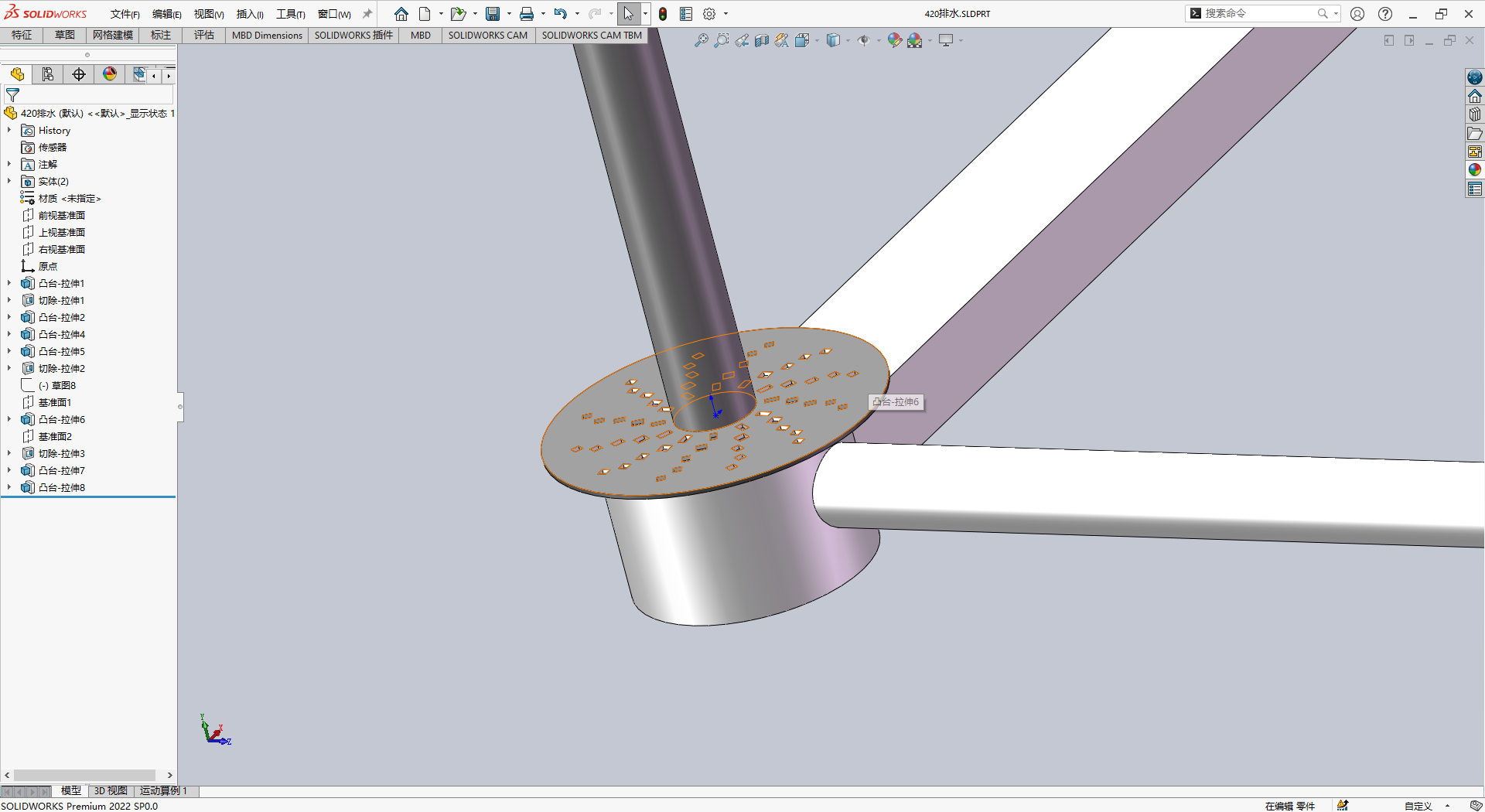Viewport: 1485px width, 812px height.
Task: Switch to the DimXpertManager crosshair tab
Action: (79, 74)
